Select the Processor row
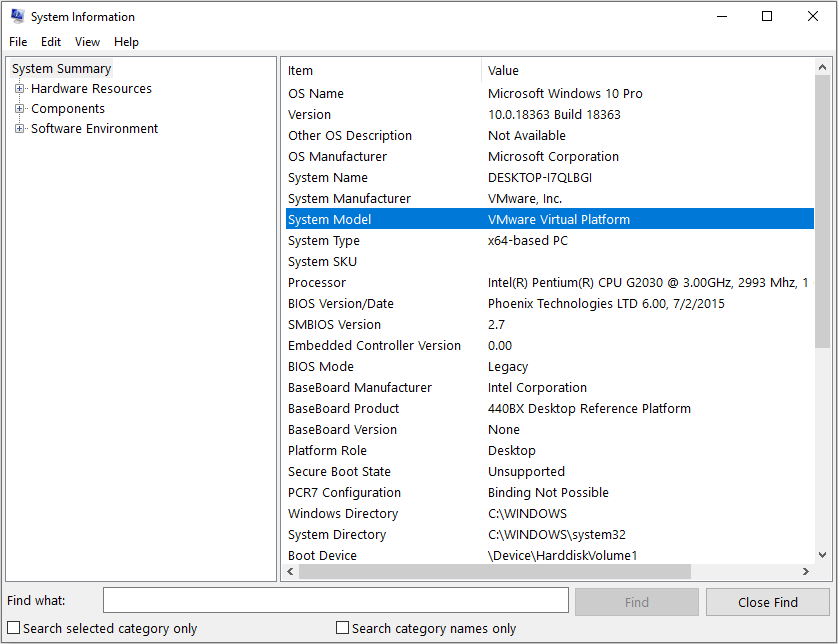Viewport: 838px width, 644px height. [550, 282]
